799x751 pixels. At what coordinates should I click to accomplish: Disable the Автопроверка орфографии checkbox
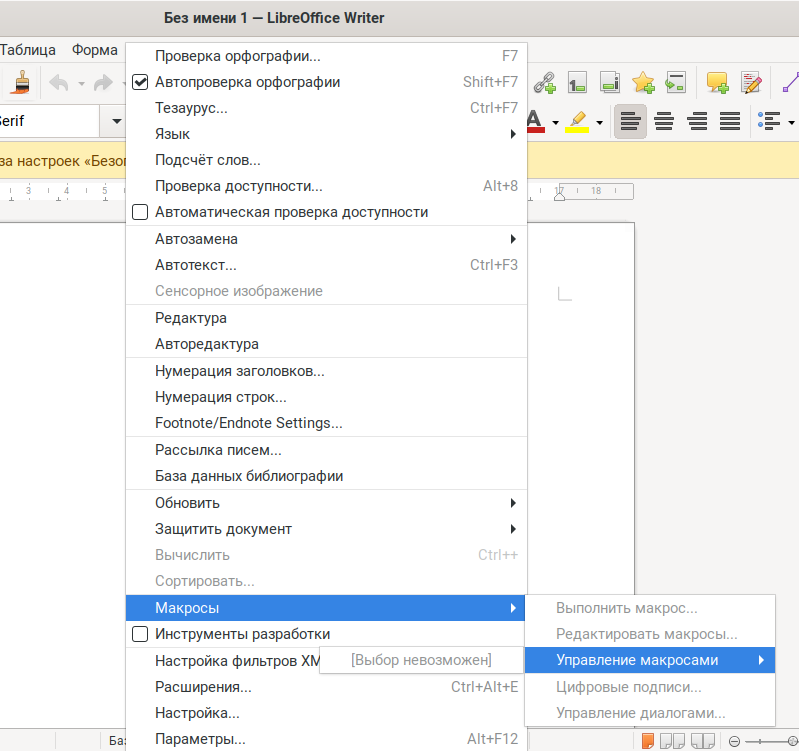click(x=140, y=82)
